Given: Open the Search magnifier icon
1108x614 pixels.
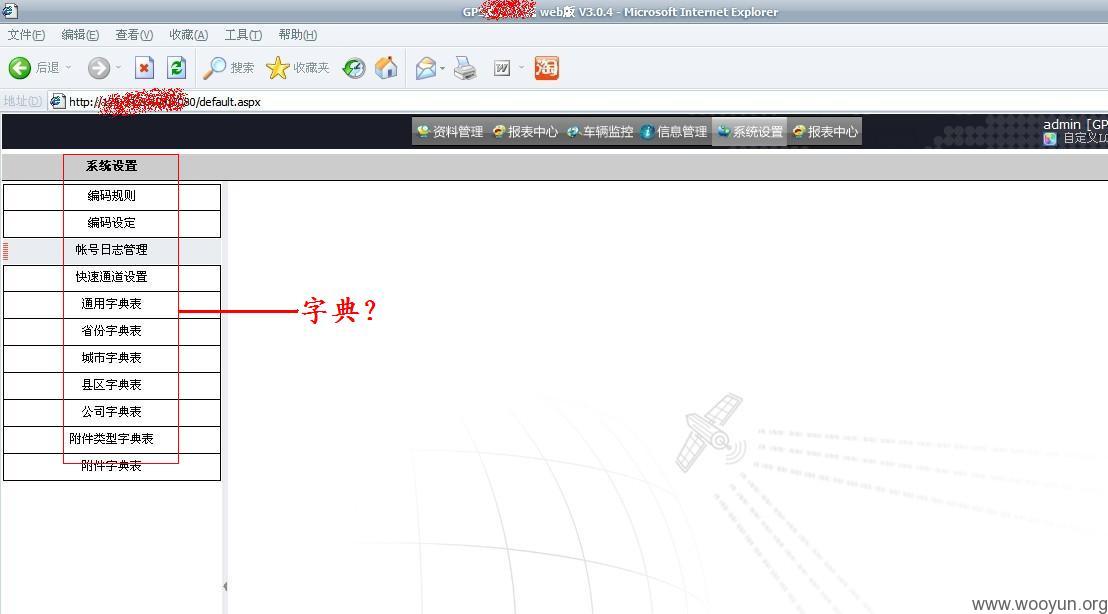Looking at the screenshot, I should click(213, 68).
